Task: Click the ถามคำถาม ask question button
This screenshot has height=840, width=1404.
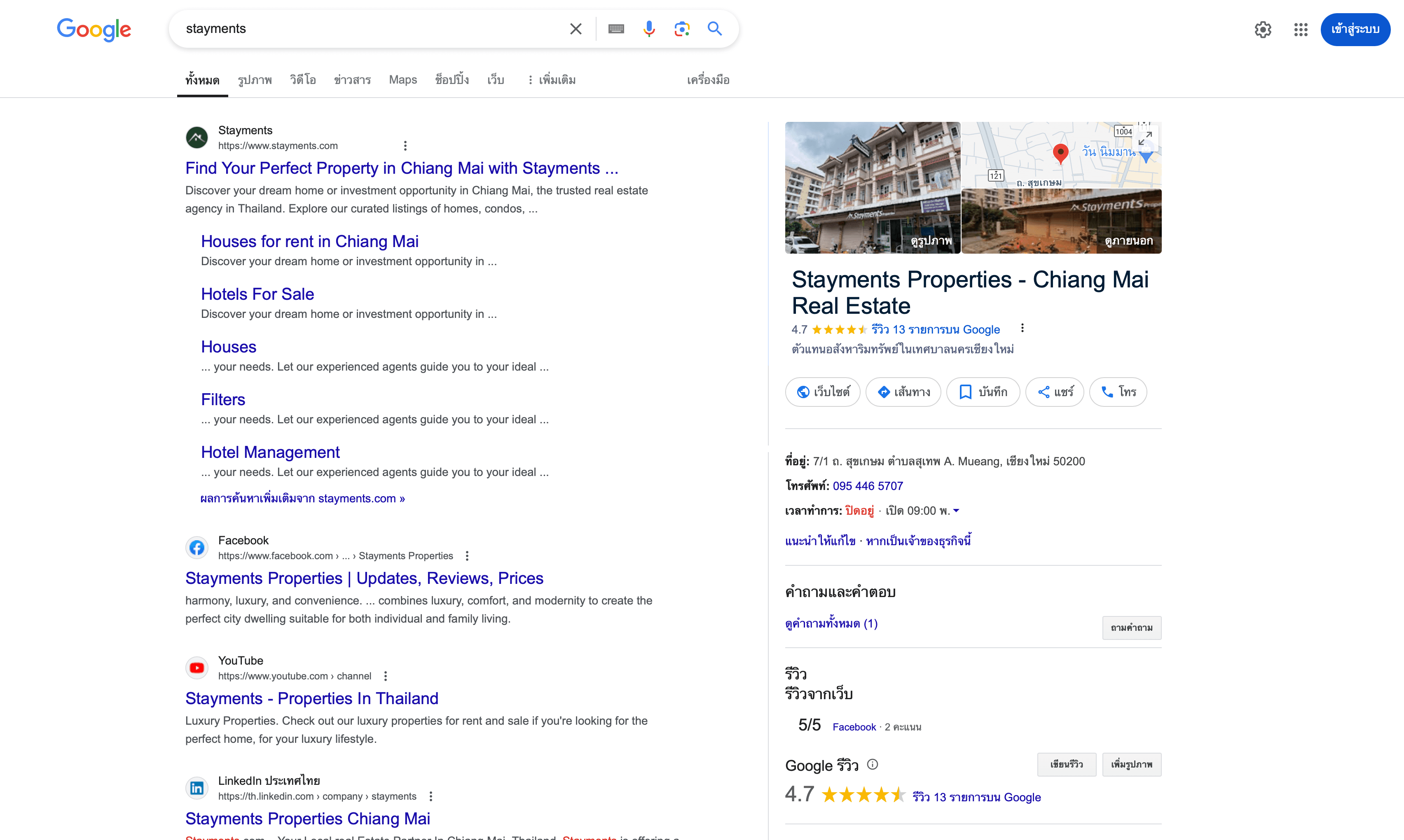Action: tap(1132, 628)
